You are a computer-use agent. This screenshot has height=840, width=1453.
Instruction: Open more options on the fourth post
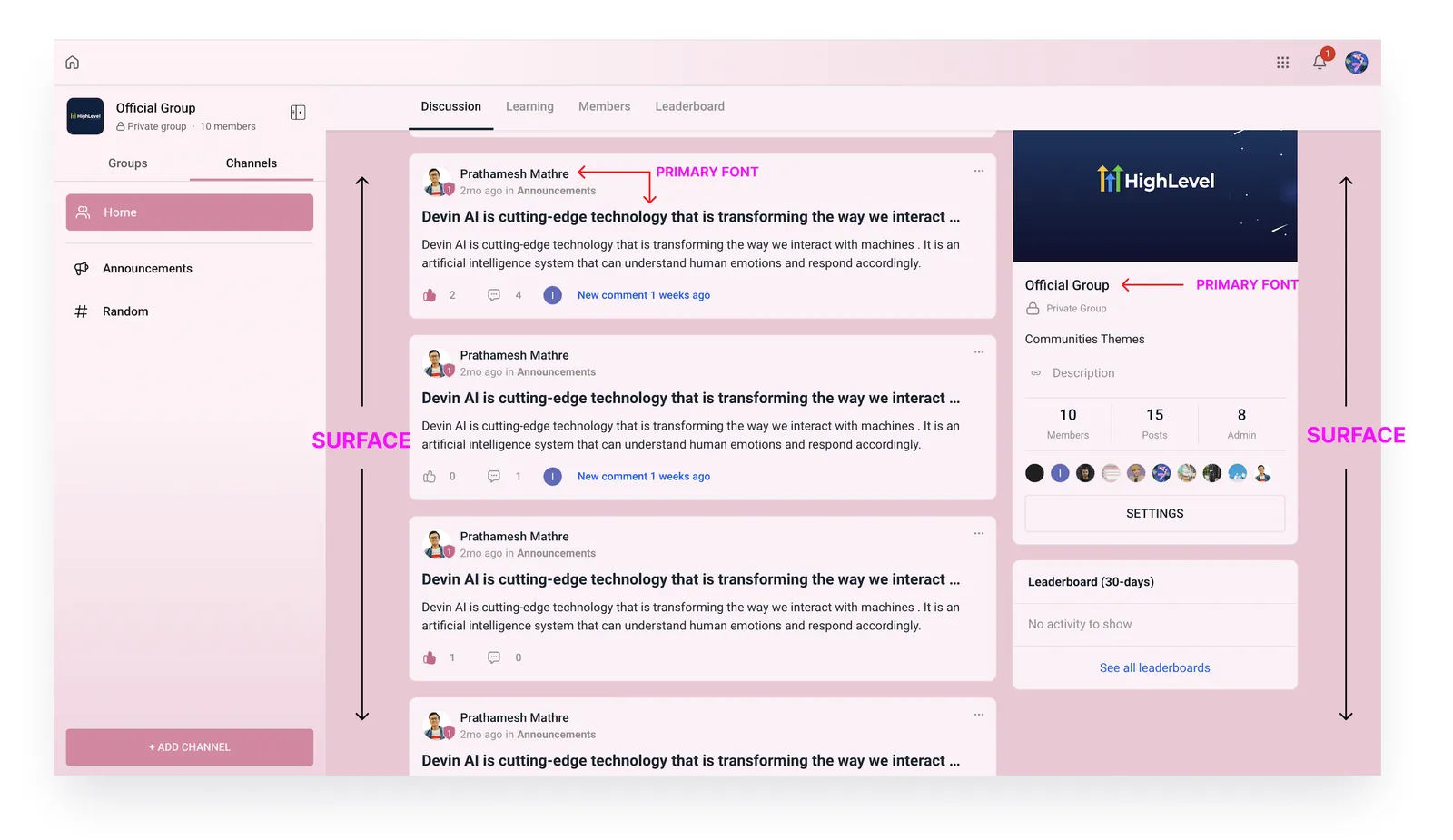(979, 715)
